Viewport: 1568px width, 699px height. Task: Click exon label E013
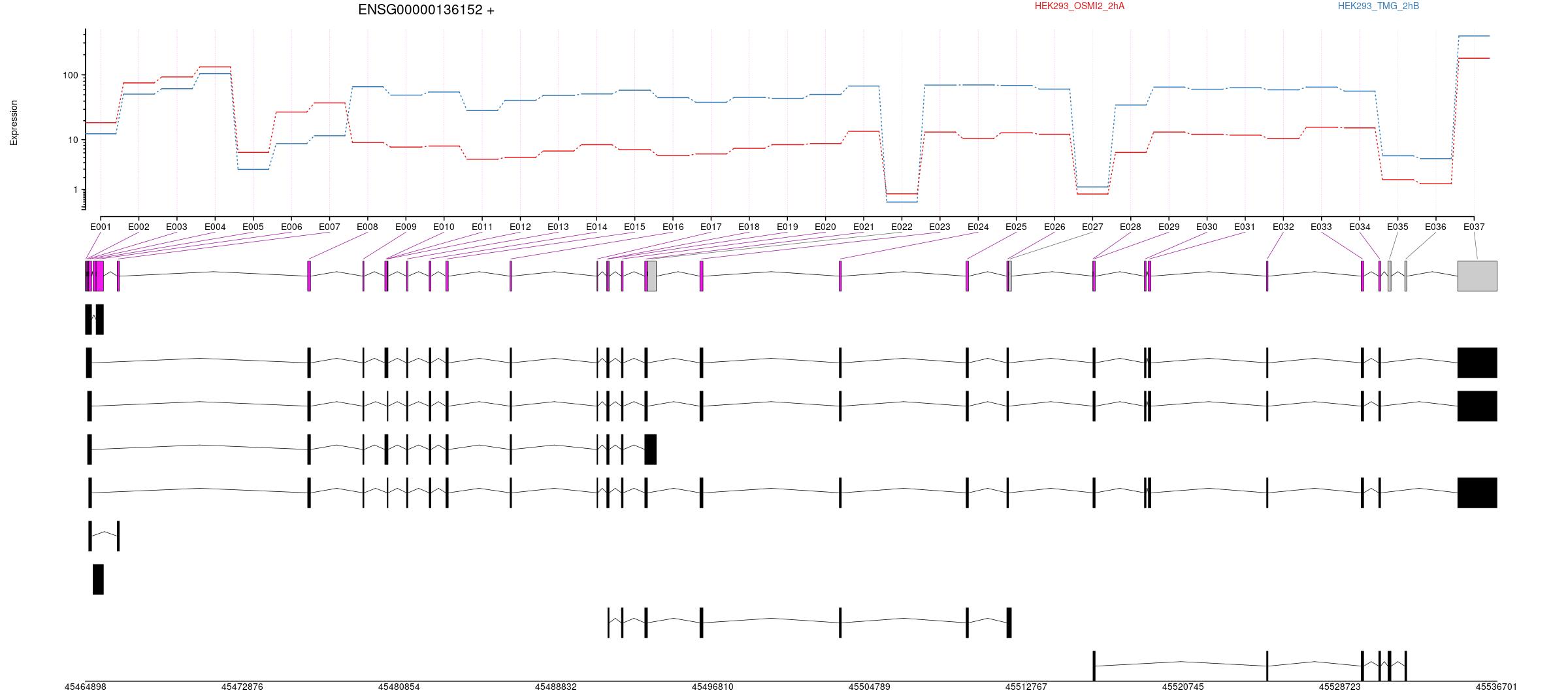pos(558,227)
